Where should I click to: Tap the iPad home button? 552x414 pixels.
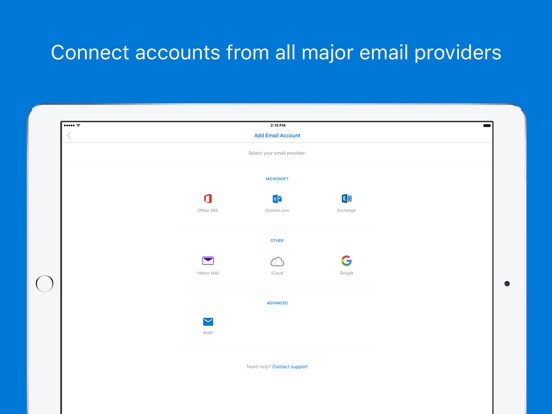45,283
